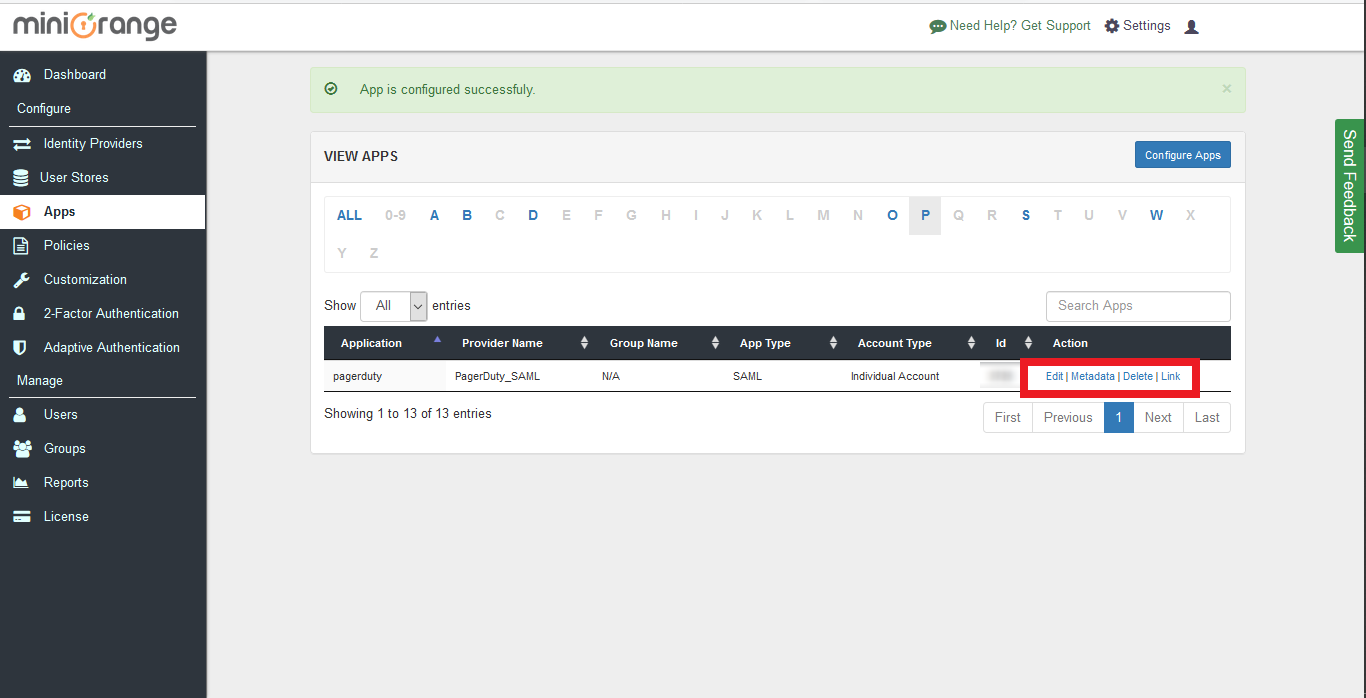Filter apps by letter O

[892, 215]
